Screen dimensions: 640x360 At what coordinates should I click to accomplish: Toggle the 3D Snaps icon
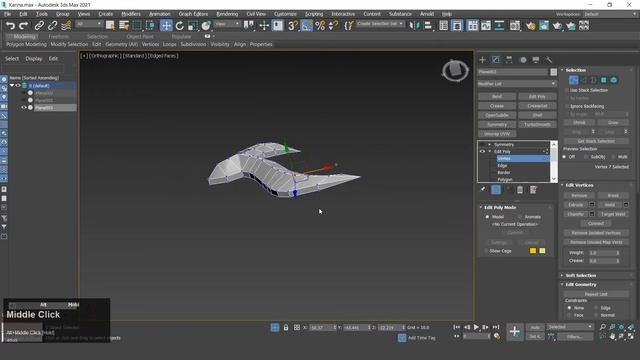pyautogui.click(x=293, y=26)
